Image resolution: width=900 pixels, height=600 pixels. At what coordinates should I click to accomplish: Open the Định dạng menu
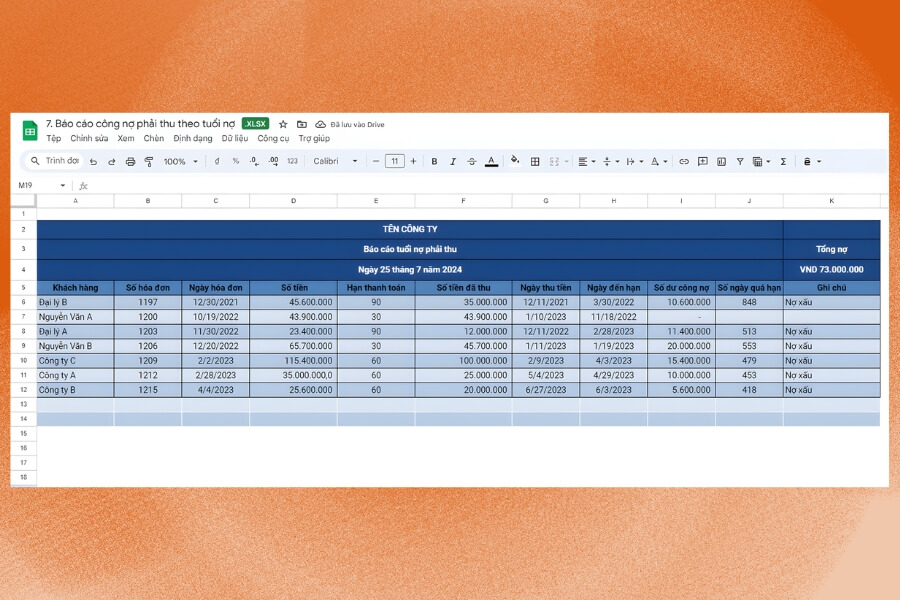pos(192,139)
